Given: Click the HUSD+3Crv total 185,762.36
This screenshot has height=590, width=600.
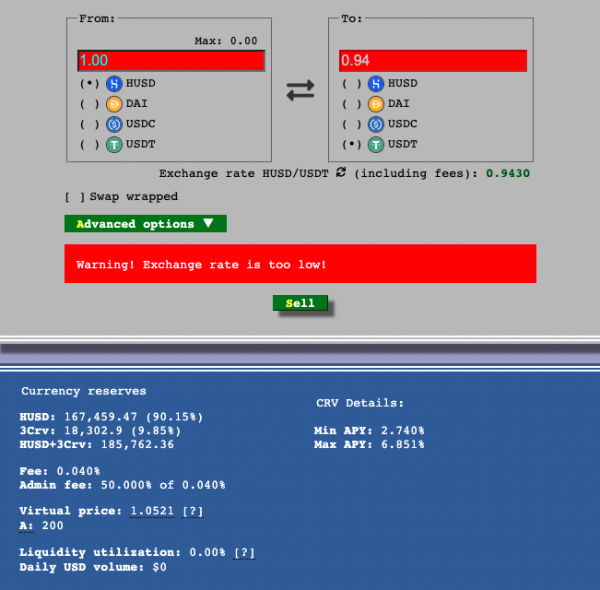Looking at the screenshot, I should 137,444.
